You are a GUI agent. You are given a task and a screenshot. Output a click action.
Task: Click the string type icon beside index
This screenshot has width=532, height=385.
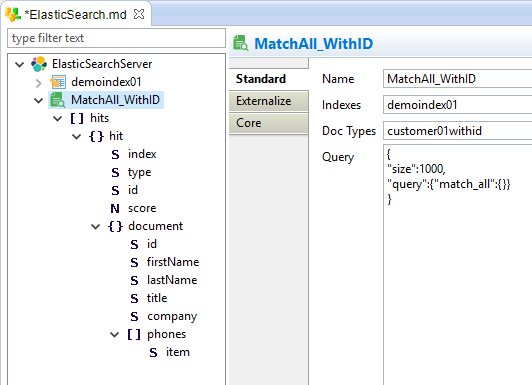click(x=115, y=154)
